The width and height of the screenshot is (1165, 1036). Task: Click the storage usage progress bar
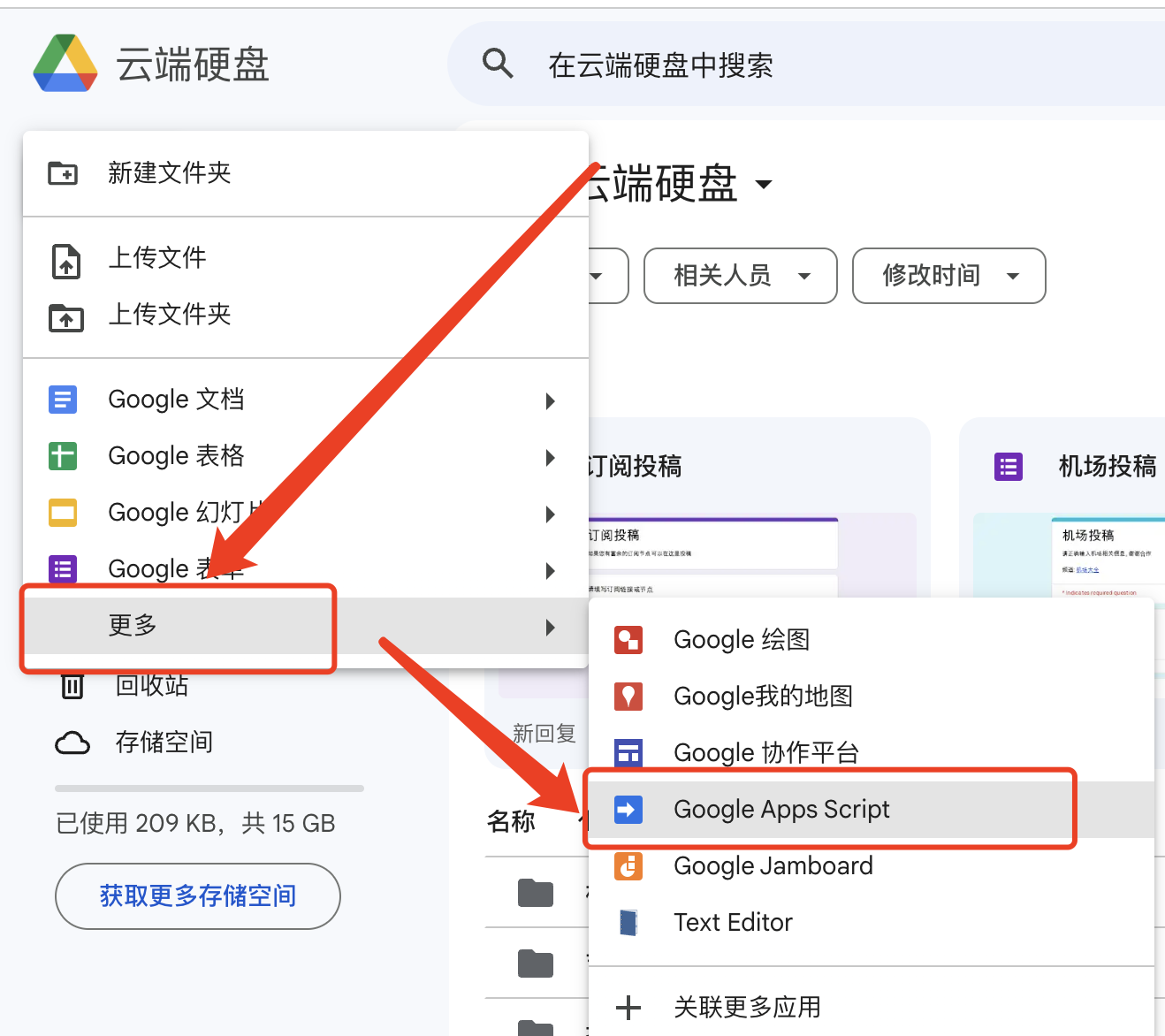coord(208,788)
